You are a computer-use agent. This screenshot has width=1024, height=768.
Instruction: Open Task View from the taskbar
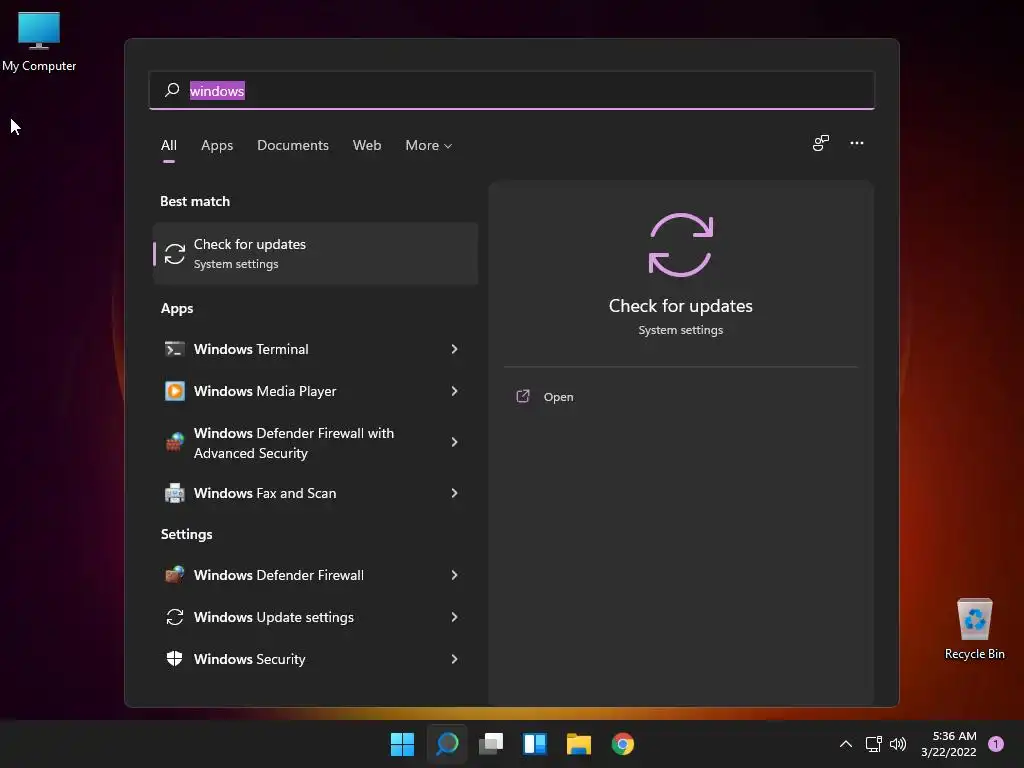pyautogui.click(x=491, y=744)
